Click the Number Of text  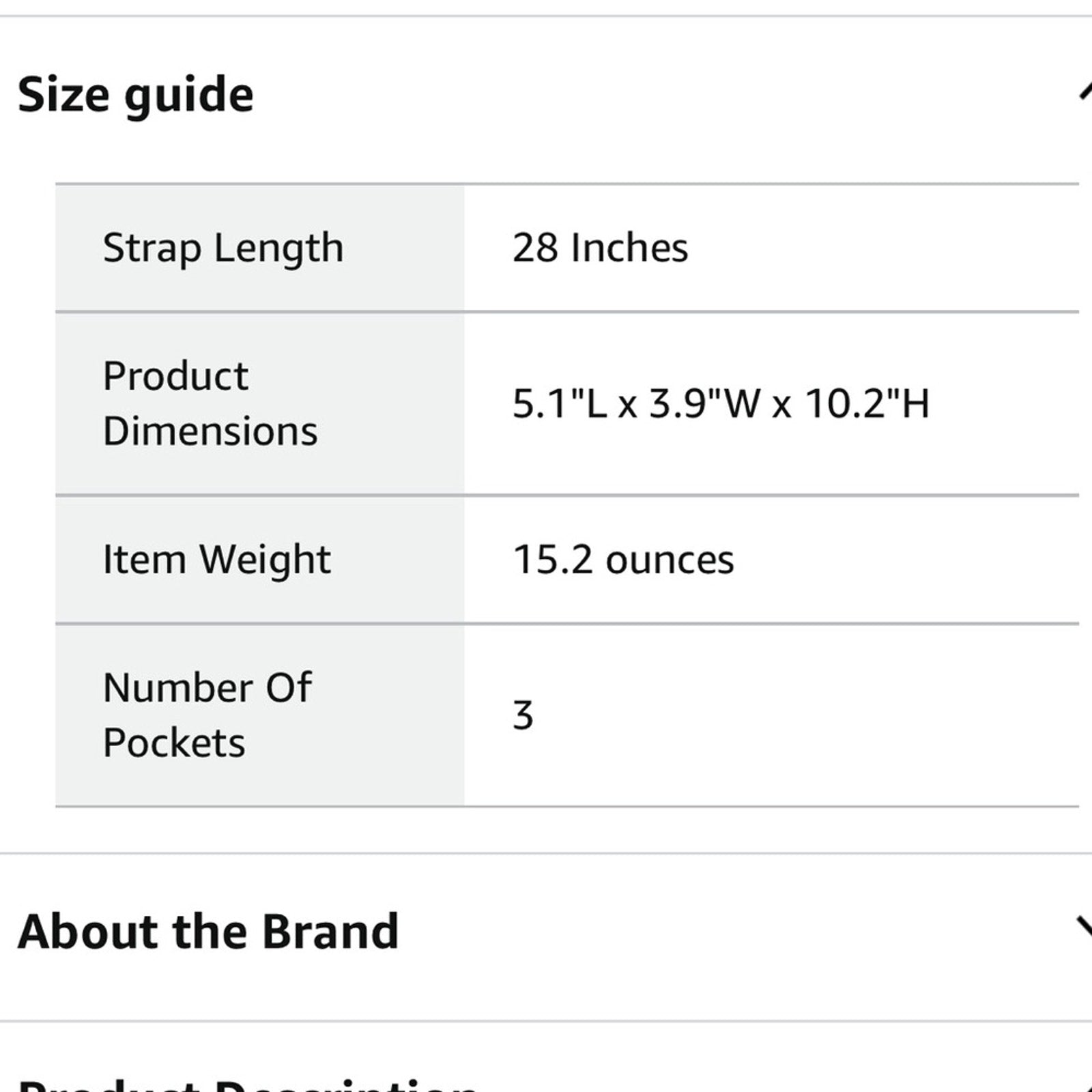coord(207,687)
